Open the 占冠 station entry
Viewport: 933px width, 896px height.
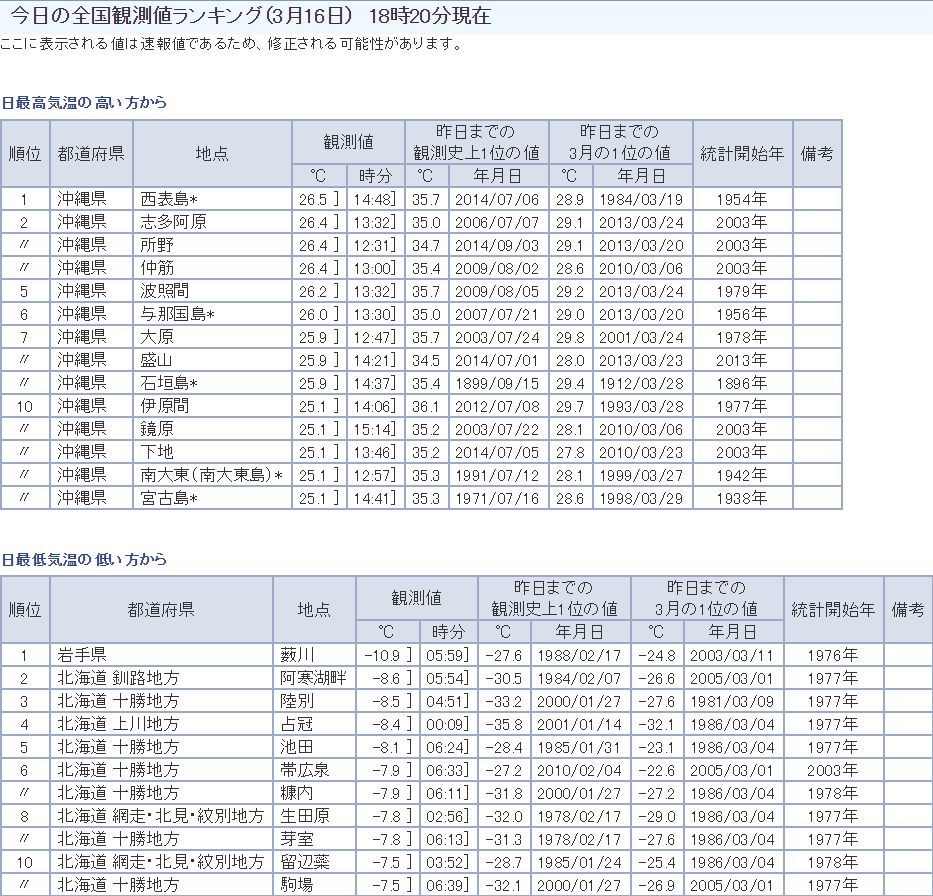297,724
